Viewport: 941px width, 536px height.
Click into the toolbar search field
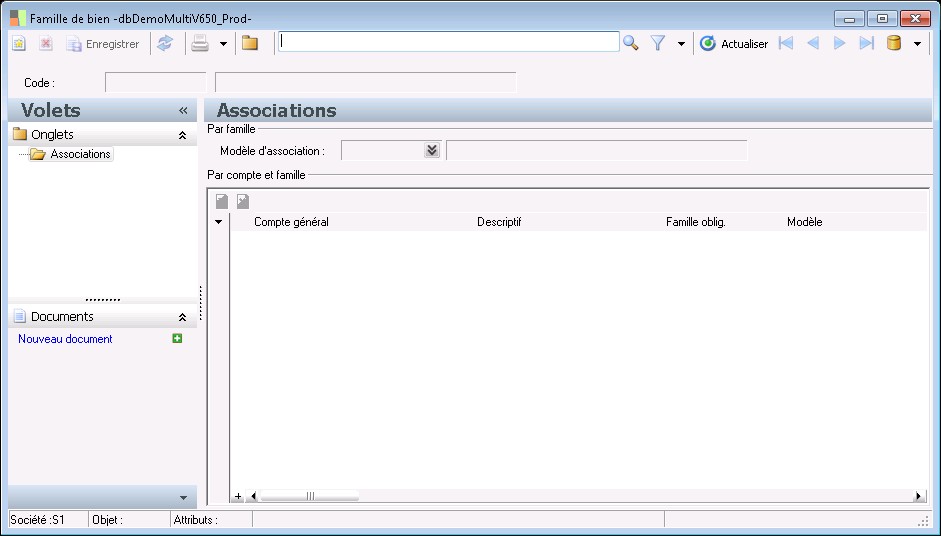point(448,42)
